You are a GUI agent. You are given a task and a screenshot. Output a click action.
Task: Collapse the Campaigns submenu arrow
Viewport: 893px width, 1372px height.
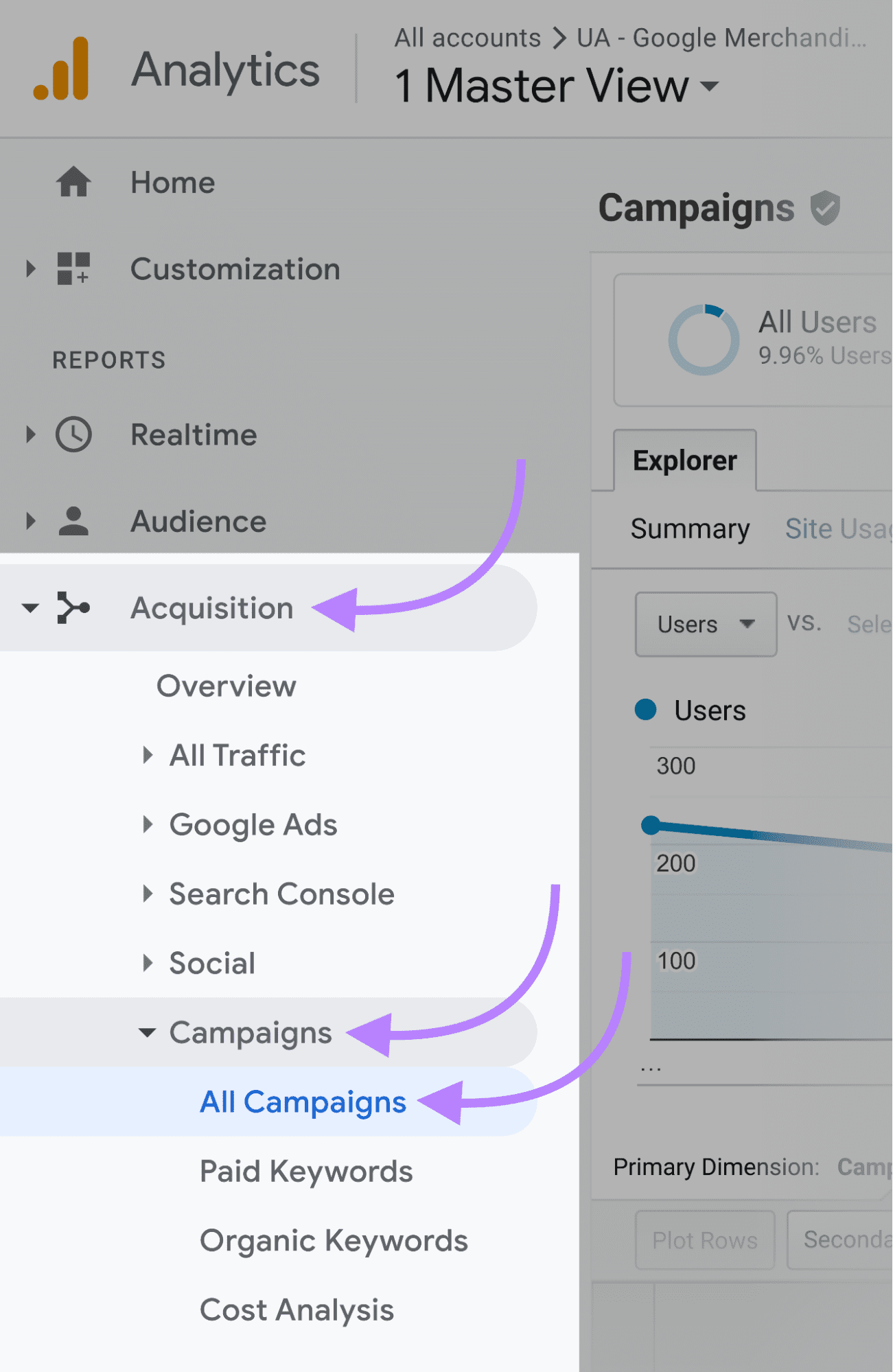pyautogui.click(x=147, y=1032)
